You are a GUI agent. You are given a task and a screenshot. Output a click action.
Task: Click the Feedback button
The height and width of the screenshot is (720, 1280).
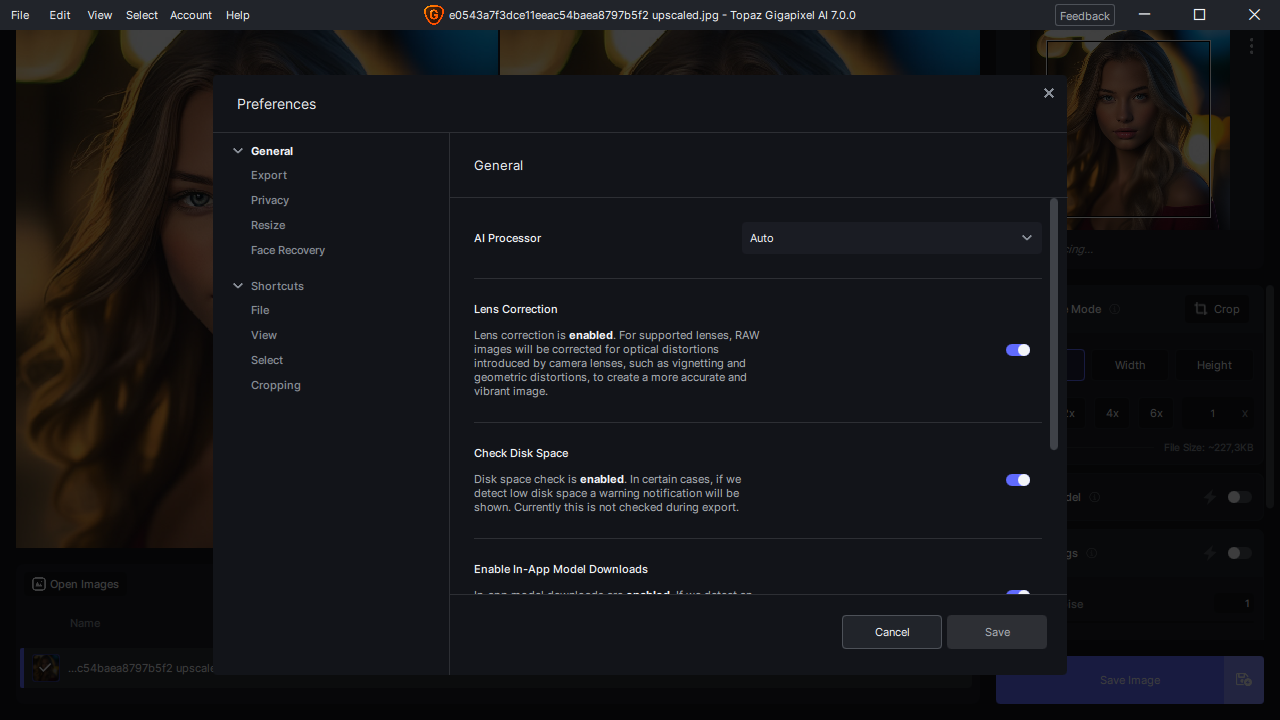click(1085, 15)
